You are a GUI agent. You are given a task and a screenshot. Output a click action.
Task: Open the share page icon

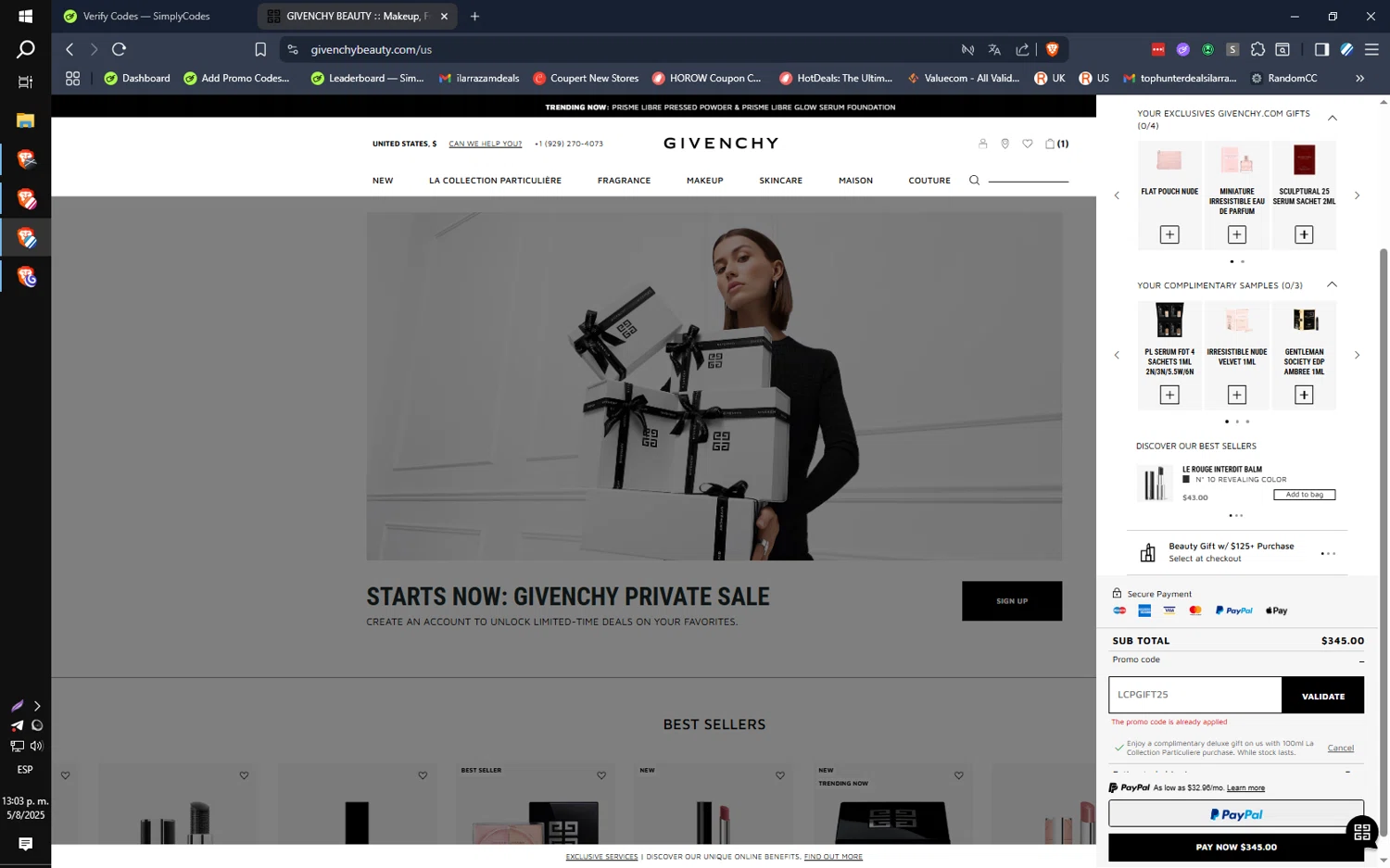pyautogui.click(x=1022, y=49)
